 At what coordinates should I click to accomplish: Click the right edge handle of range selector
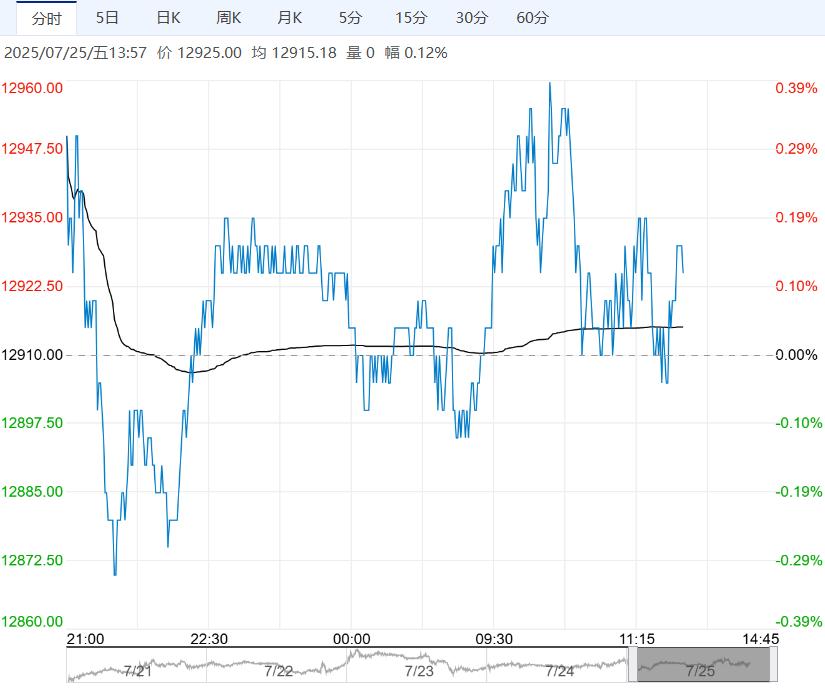pos(774,665)
